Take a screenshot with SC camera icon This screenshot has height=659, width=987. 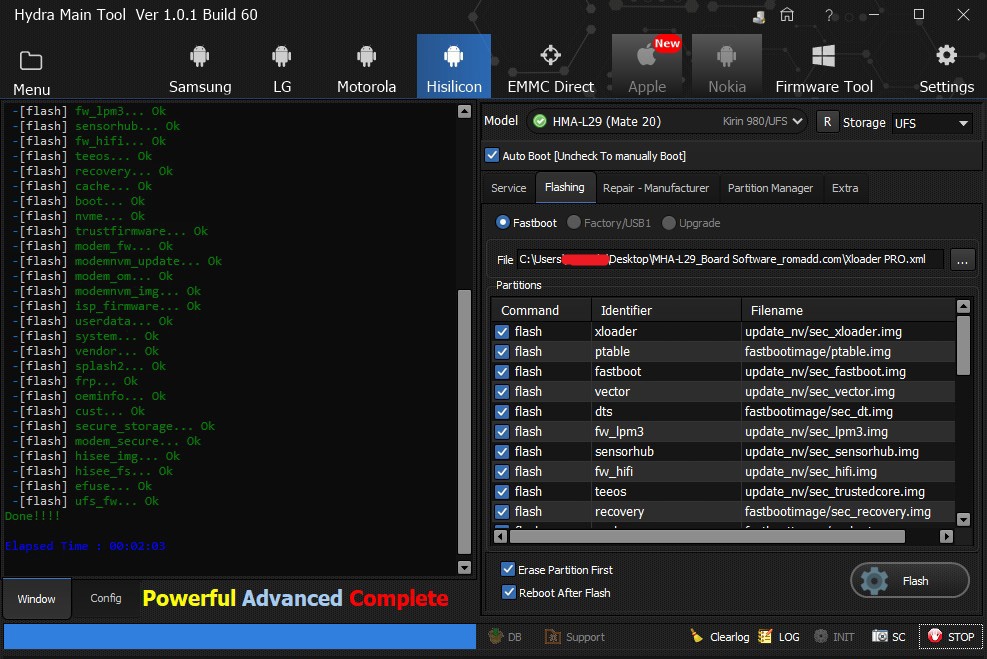[881, 636]
